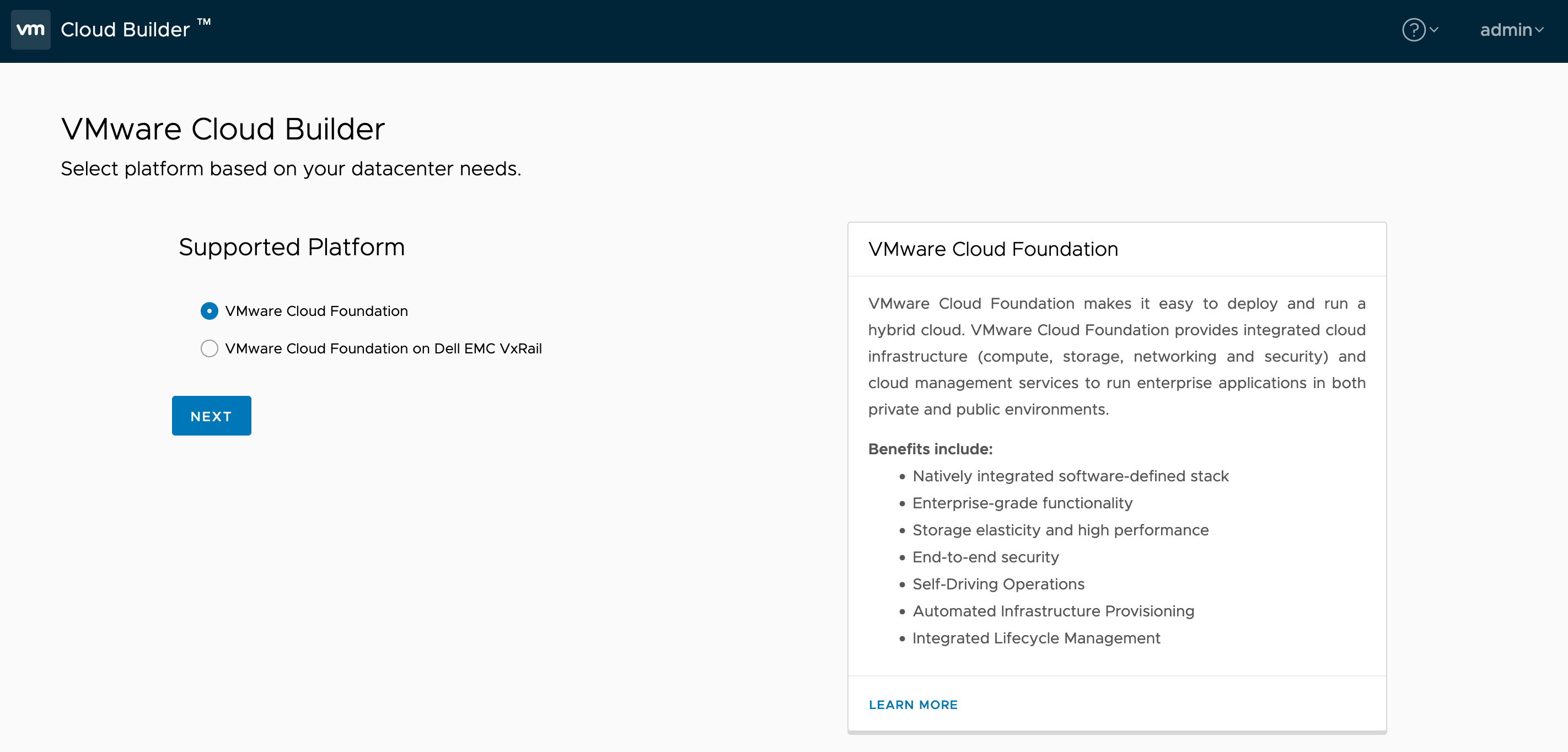
Task: Click the Supported Platform heading
Action: coord(292,247)
